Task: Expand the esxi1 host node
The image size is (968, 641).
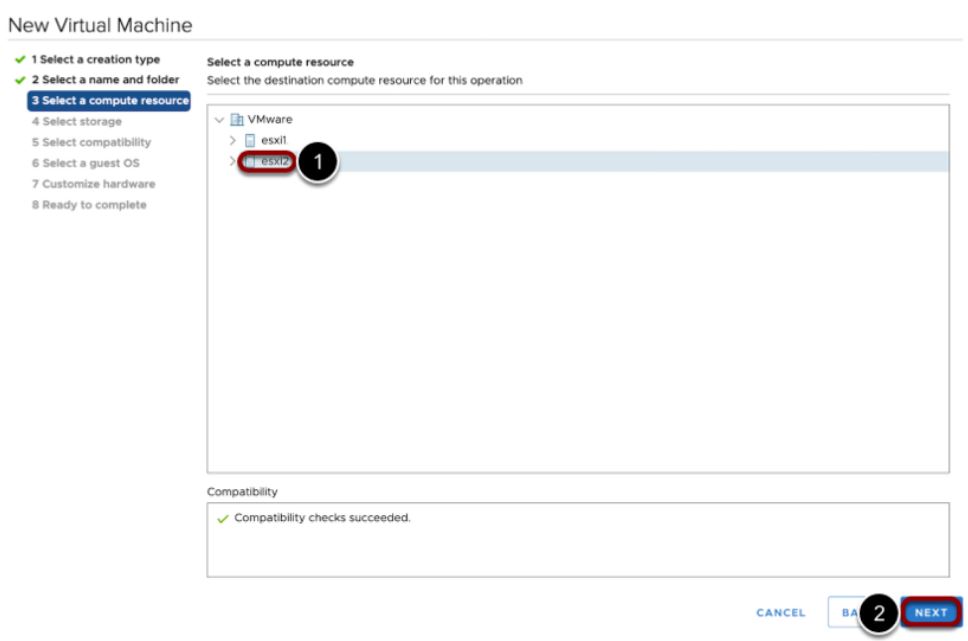Action: tap(233, 140)
